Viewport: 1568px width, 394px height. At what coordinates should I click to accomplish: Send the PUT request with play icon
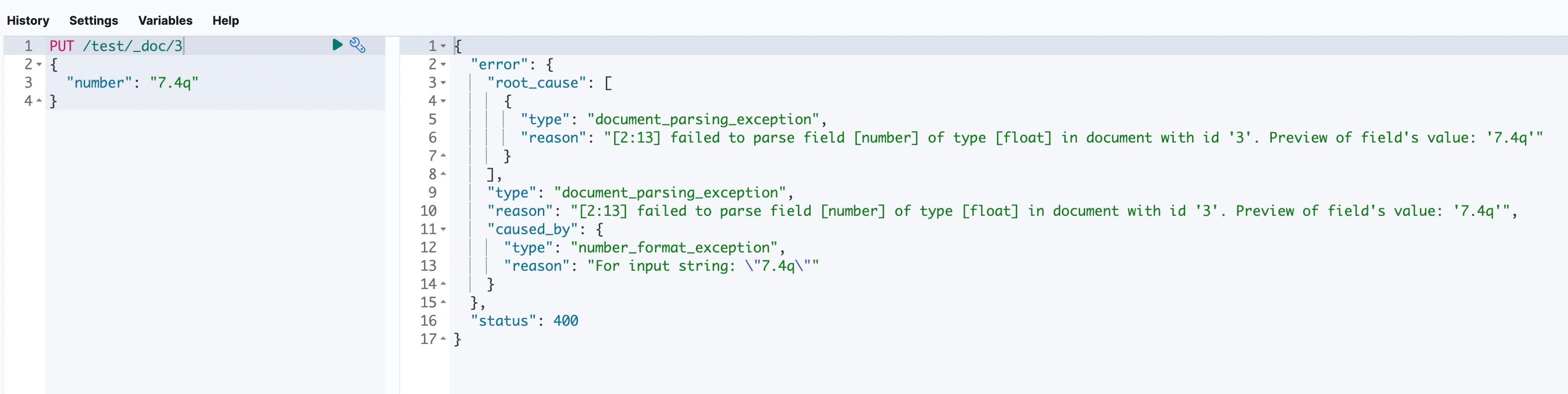(x=337, y=45)
